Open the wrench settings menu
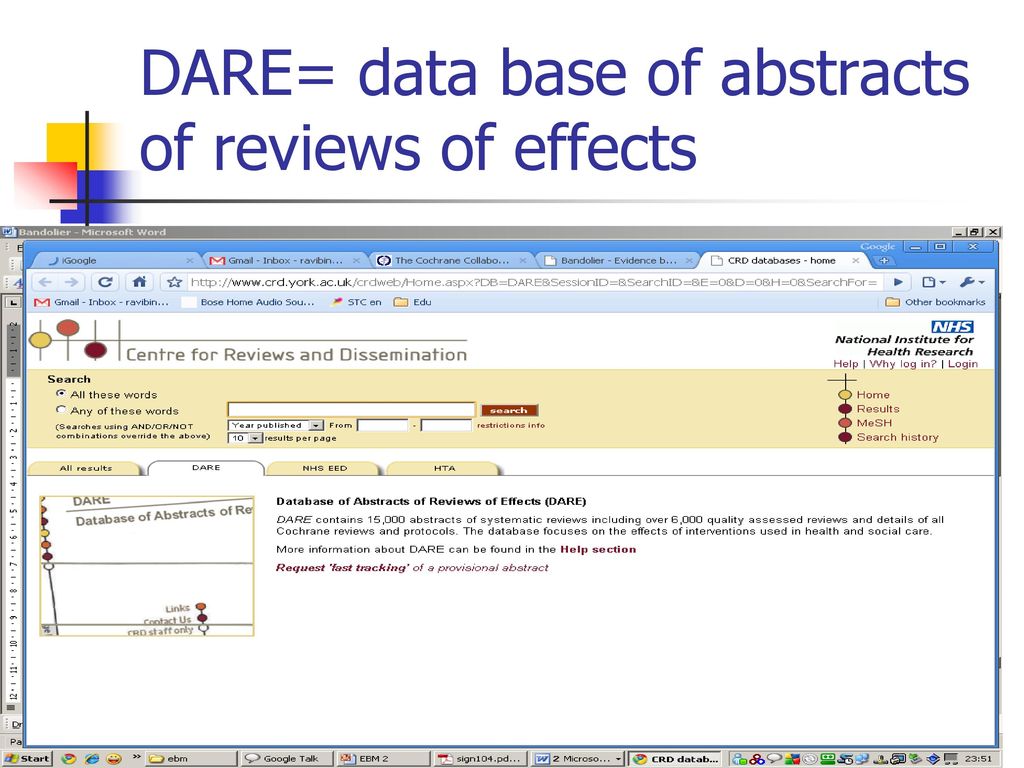The height and width of the screenshot is (768, 1024). tap(972, 282)
